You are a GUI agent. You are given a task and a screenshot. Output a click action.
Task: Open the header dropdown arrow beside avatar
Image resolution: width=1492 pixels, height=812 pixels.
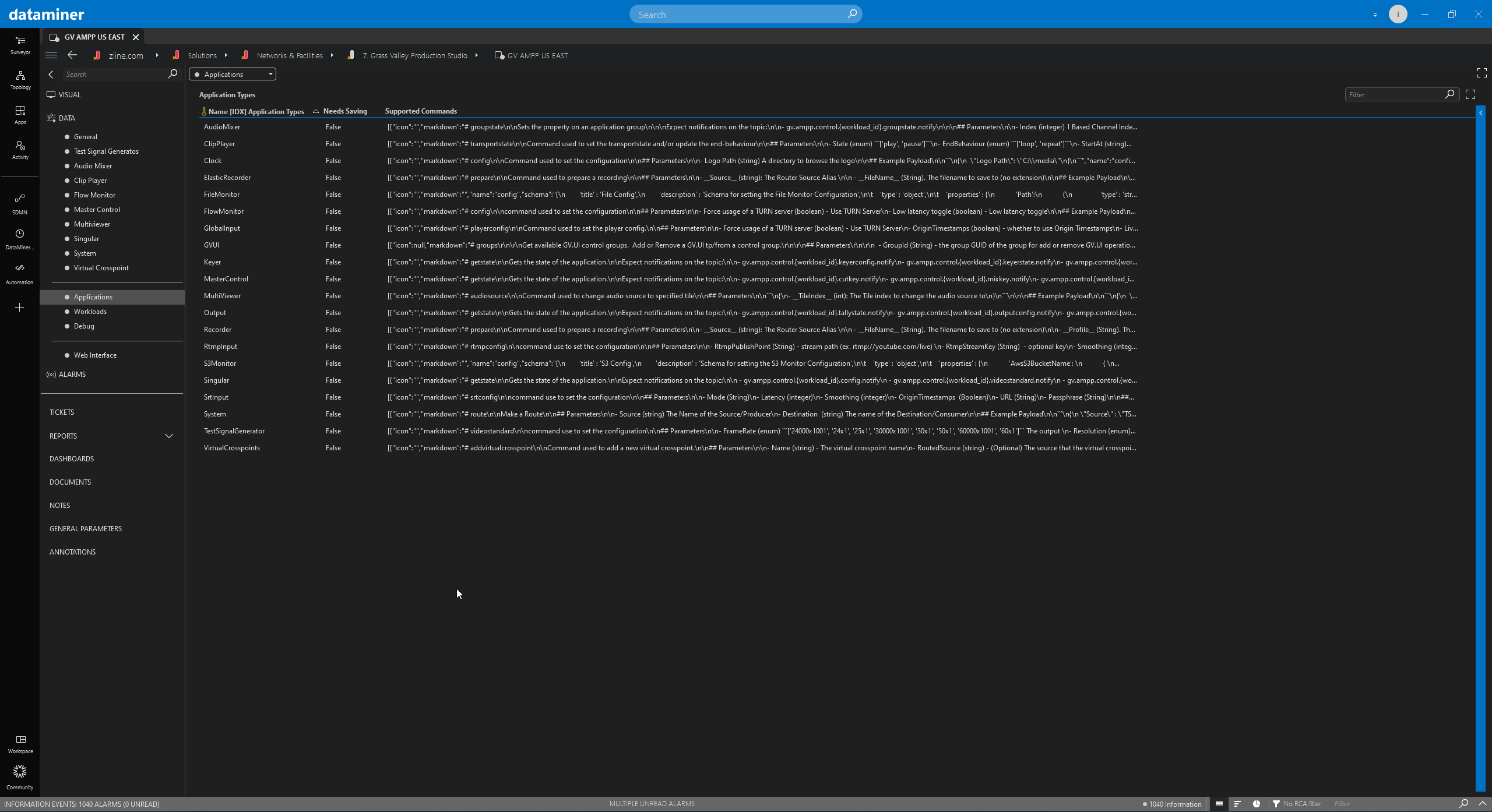tap(1375, 15)
